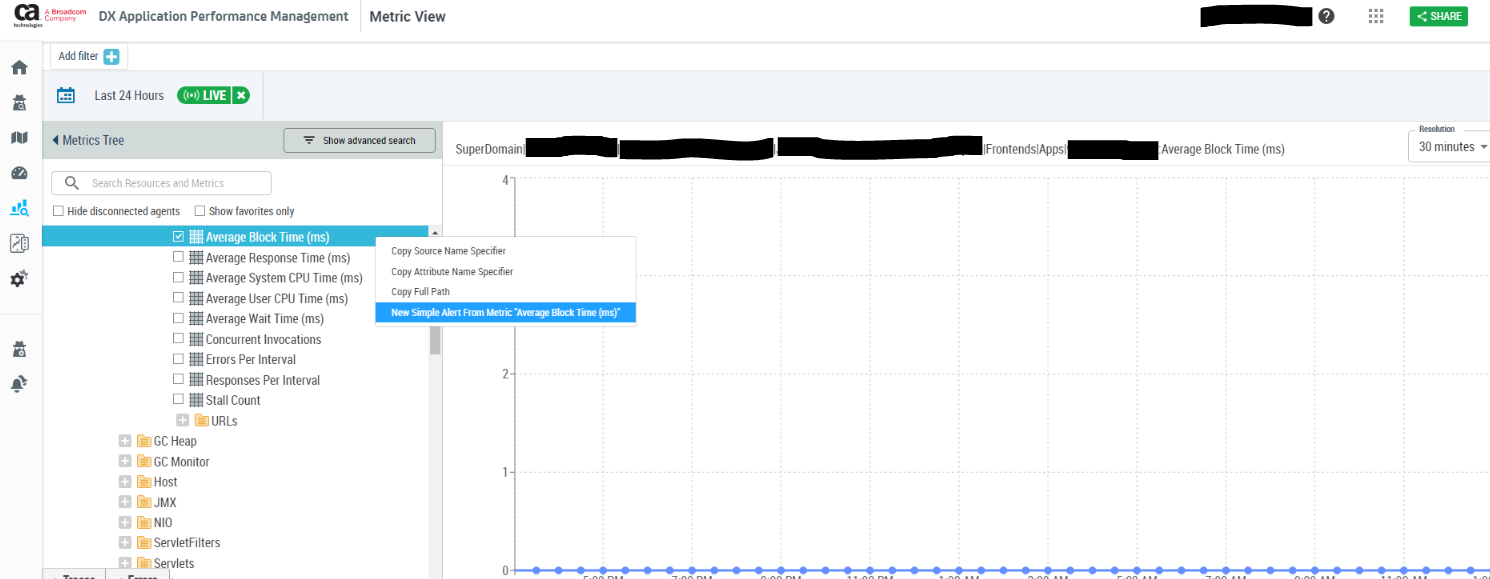Click the plus icon next to Add filter
Screen dimensions: 1490x579
[112, 57]
